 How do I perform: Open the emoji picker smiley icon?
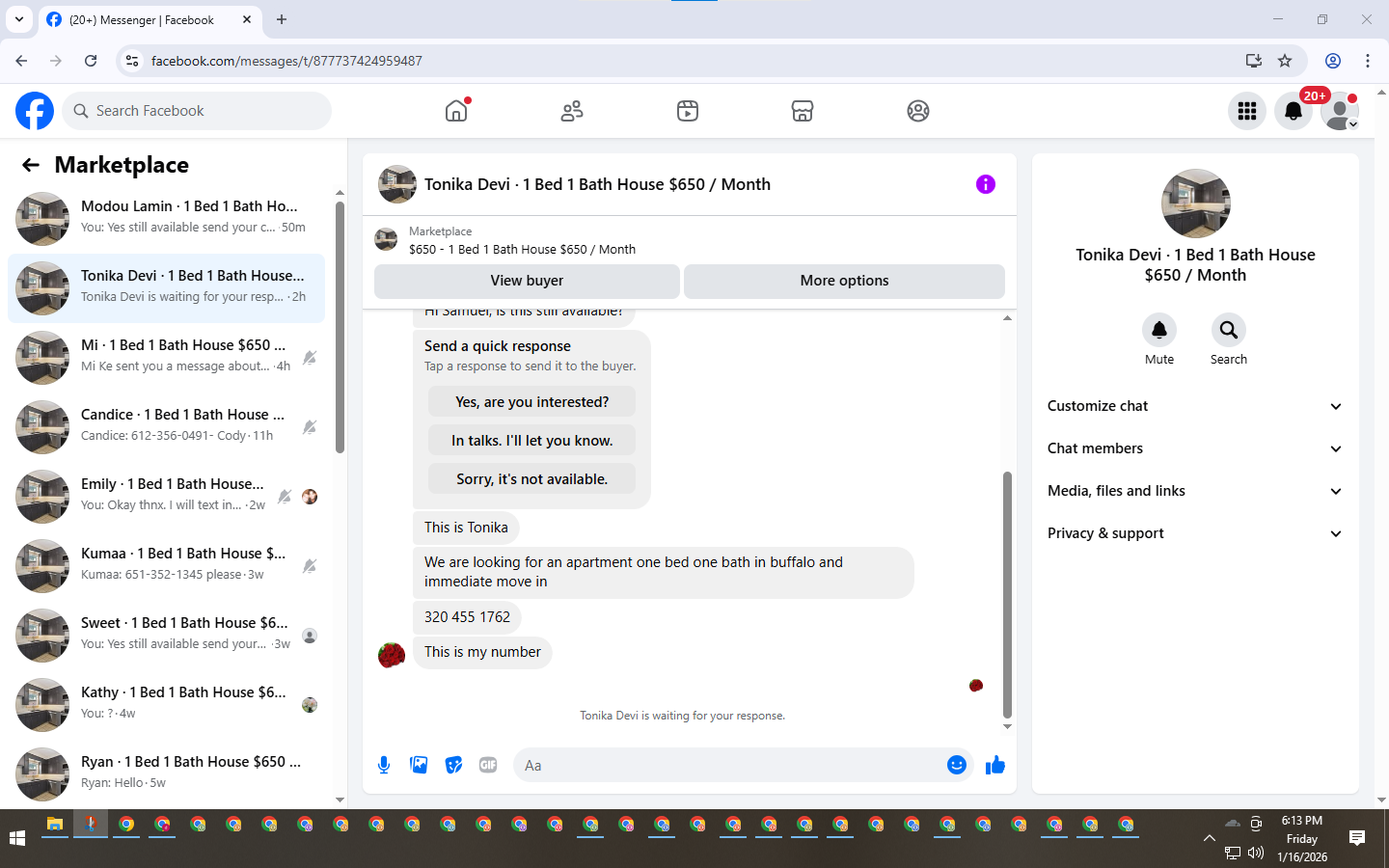[x=957, y=765]
